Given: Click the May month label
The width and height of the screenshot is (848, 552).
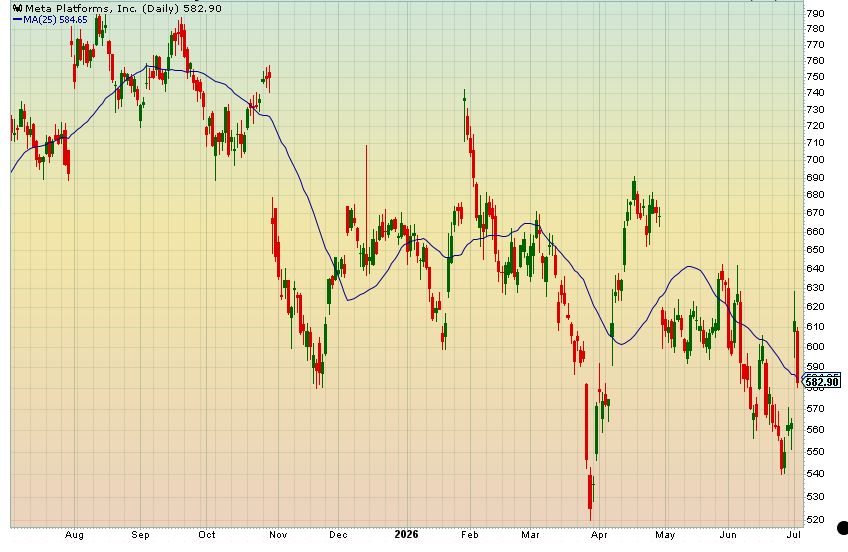Looking at the screenshot, I should click(665, 535).
